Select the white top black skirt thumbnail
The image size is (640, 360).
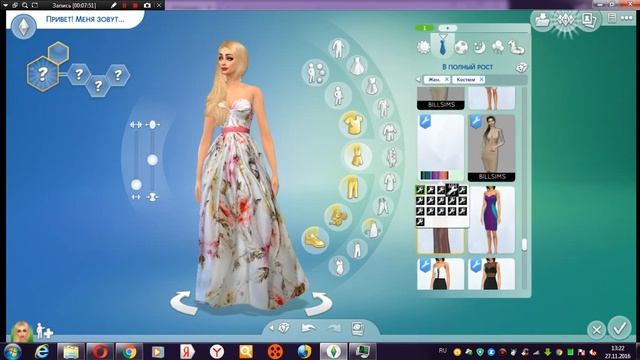point(440,274)
